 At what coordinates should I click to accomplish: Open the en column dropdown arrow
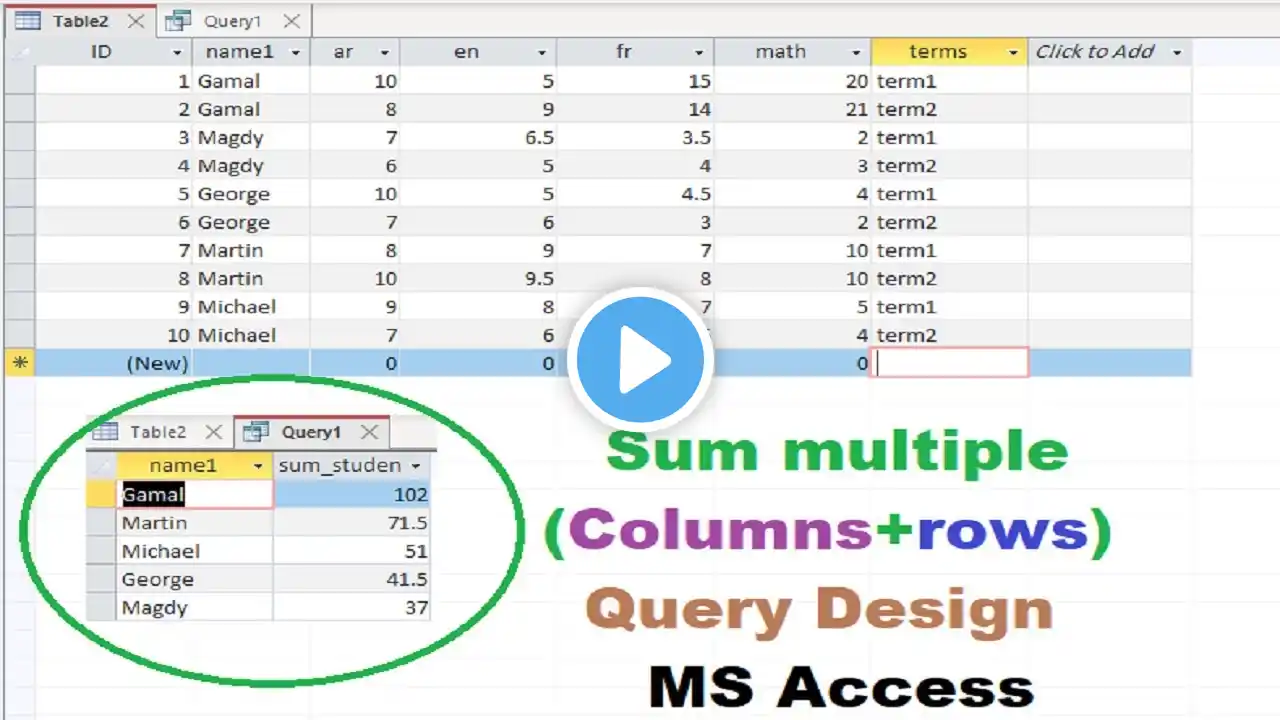(x=542, y=53)
